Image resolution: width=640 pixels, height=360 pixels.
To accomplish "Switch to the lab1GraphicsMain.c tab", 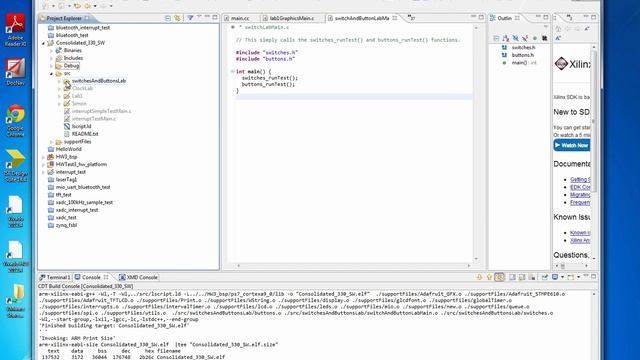I will 292,18.
